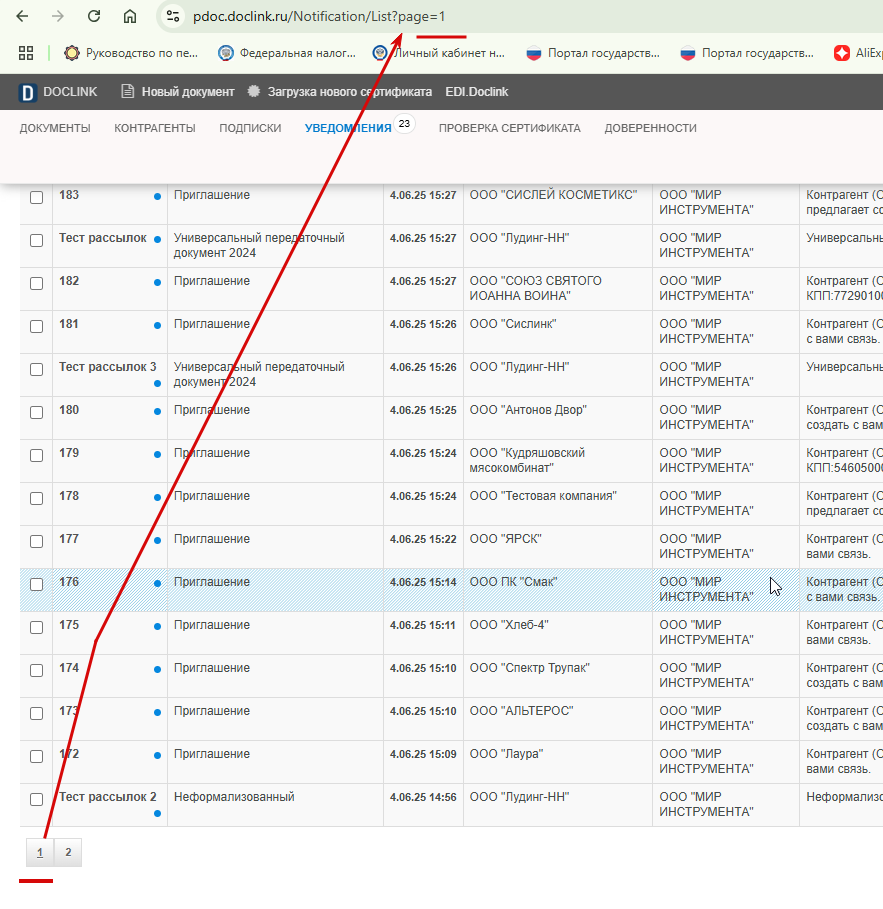Open the EDI.Doclink link
Screen dimensions: 883x909
tap(477, 92)
